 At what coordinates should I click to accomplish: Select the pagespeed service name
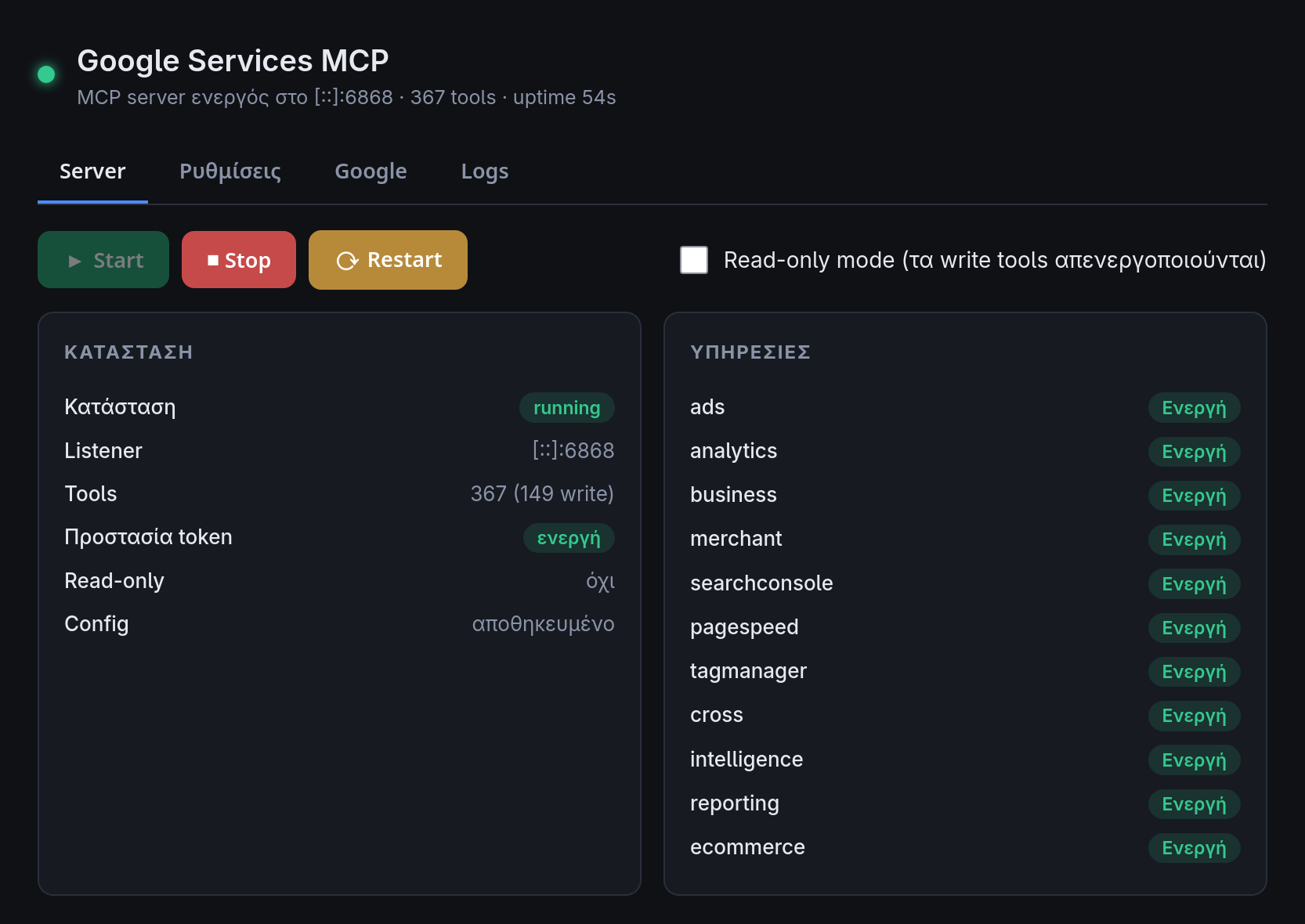tap(744, 627)
